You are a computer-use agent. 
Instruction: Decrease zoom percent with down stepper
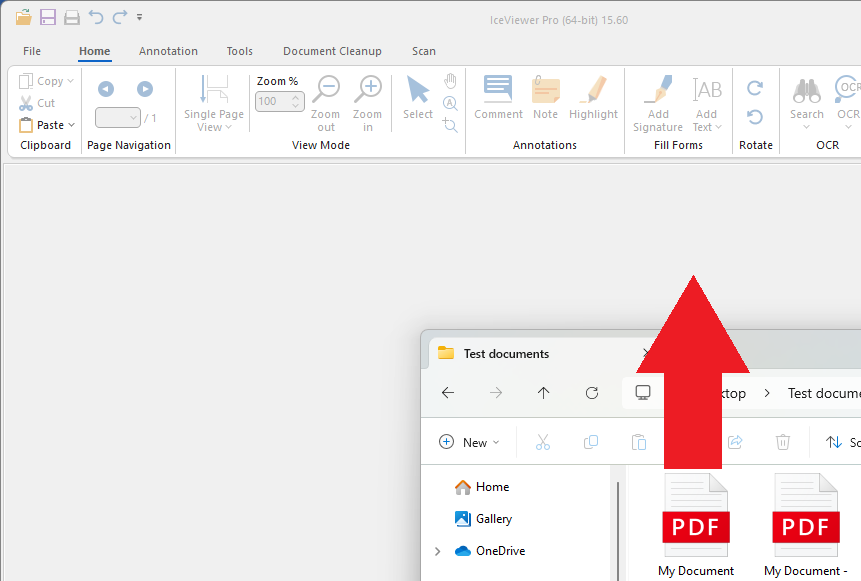click(x=296, y=105)
